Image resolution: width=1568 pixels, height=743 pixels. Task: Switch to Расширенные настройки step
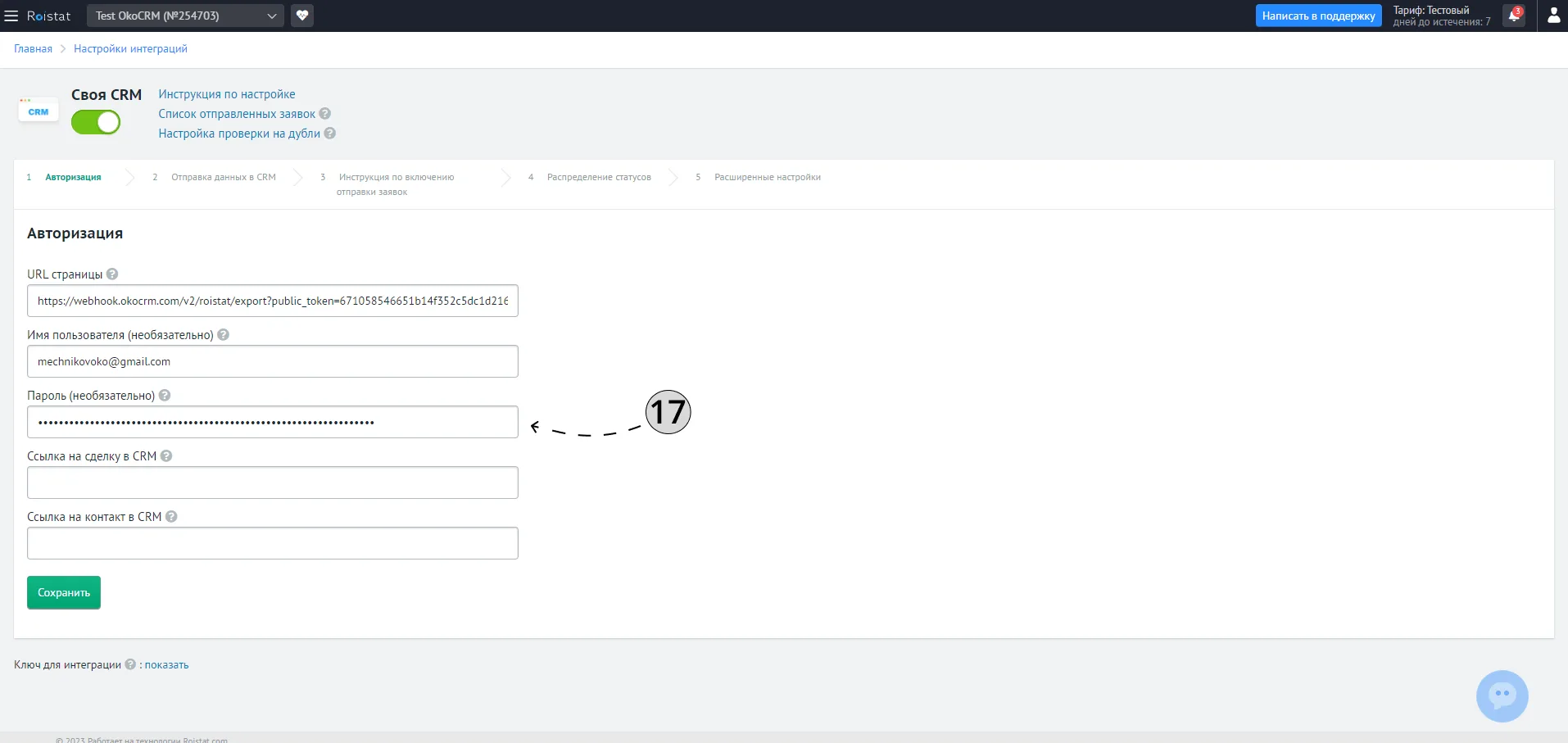(768, 177)
